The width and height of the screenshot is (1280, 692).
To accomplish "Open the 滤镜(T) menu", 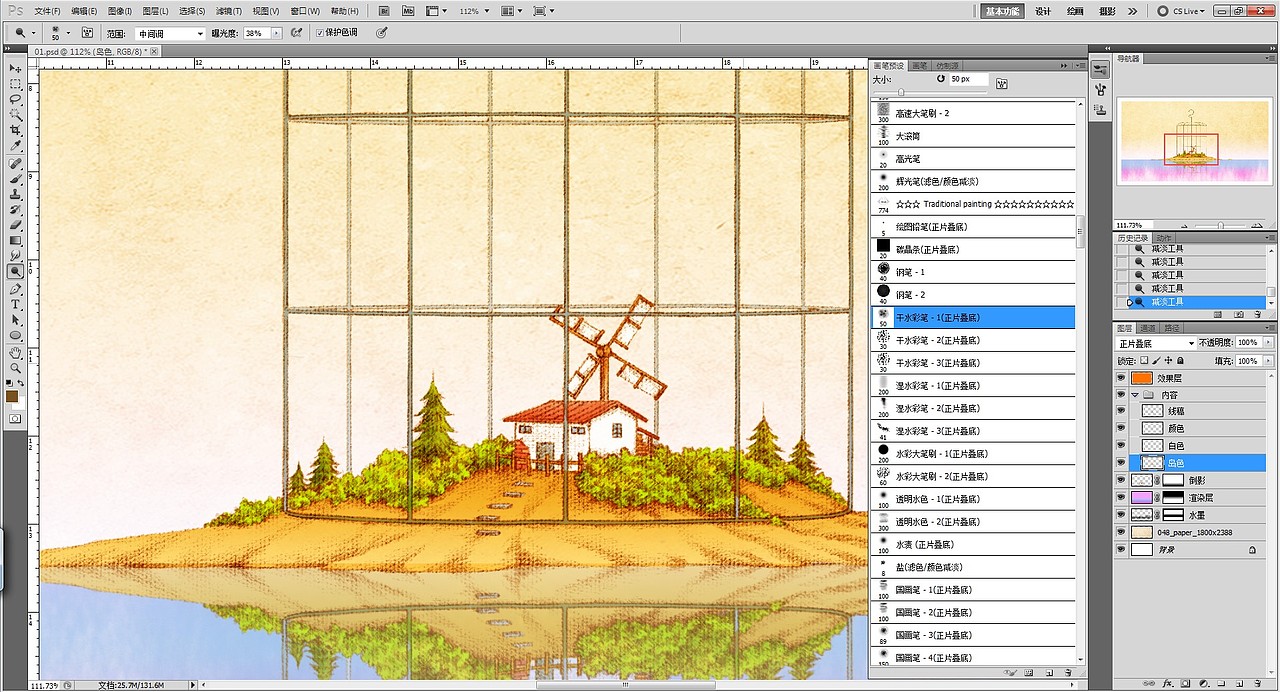I will 229,11.
